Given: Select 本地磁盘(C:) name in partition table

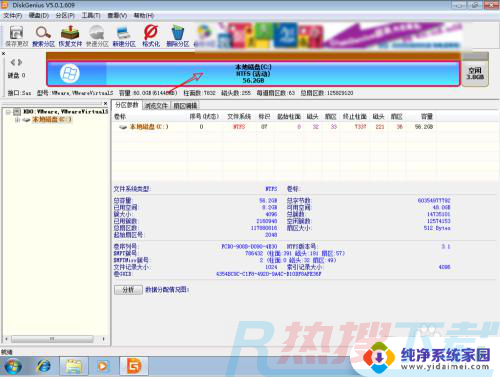Looking at the screenshot, I should 149,127.
